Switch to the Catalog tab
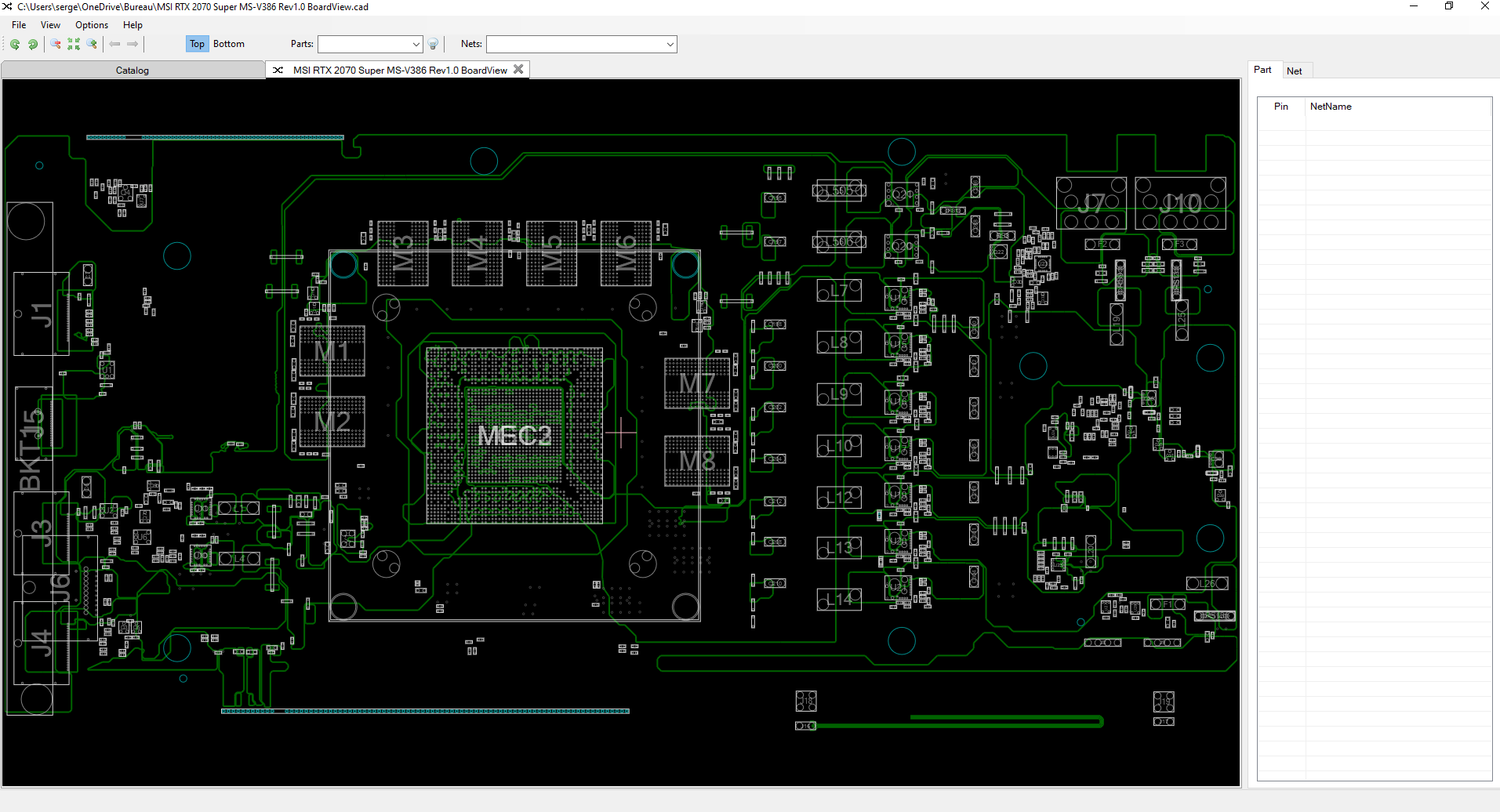This screenshot has width=1500, height=812. pyautogui.click(x=133, y=71)
